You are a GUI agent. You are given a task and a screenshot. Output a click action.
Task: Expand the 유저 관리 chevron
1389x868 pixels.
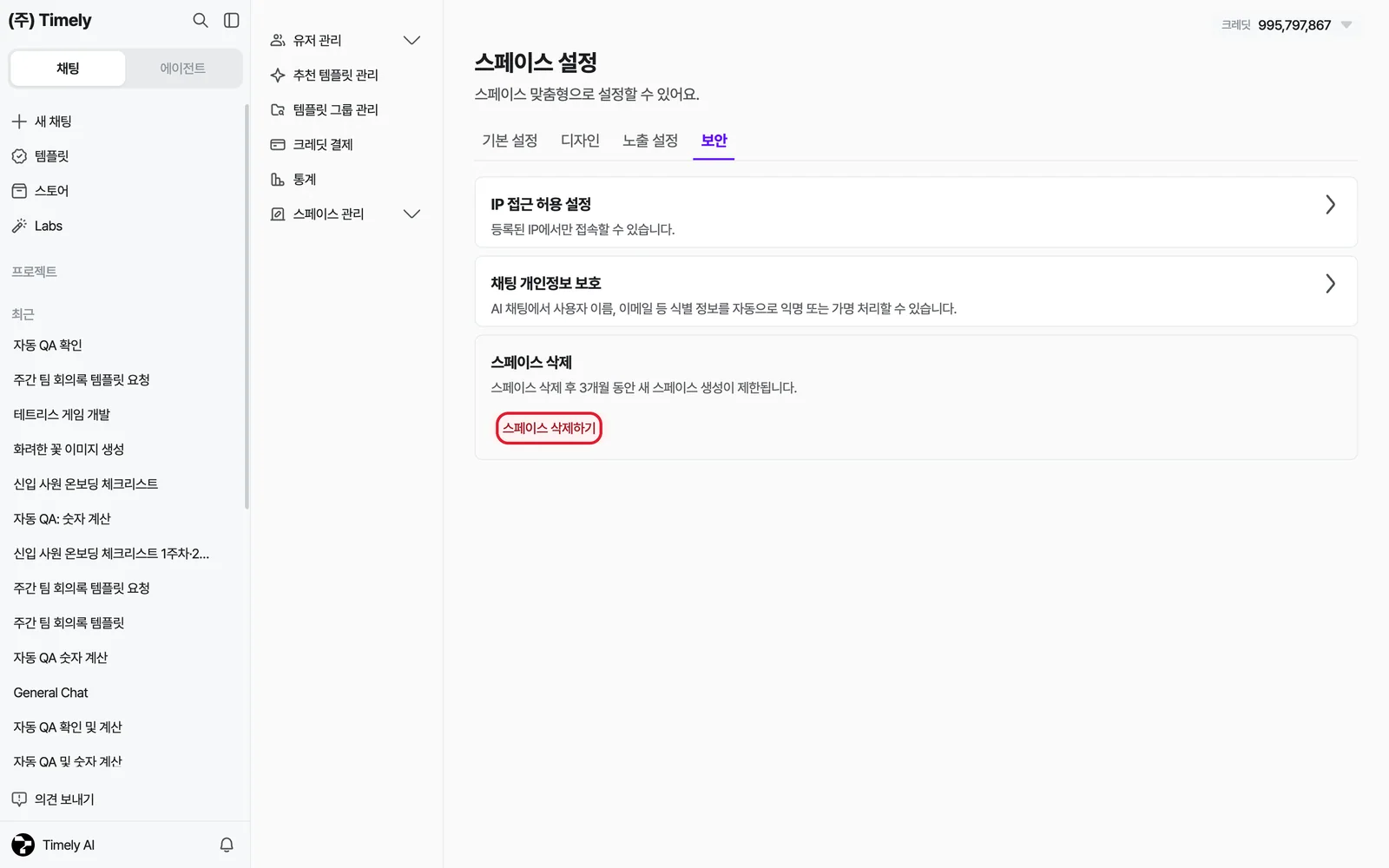pyautogui.click(x=412, y=41)
